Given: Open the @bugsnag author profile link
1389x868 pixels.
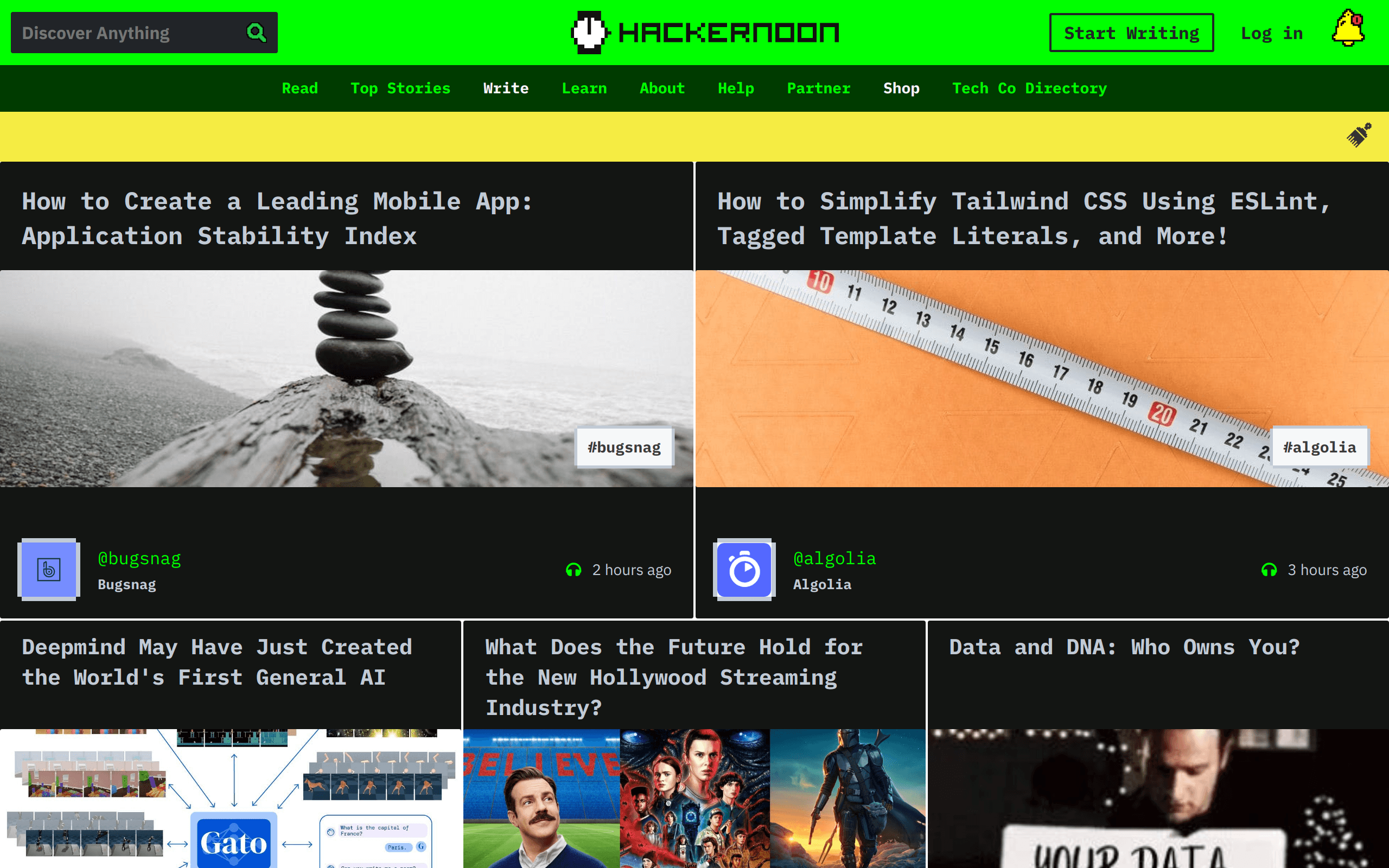Looking at the screenshot, I should (x=139, y=559).
